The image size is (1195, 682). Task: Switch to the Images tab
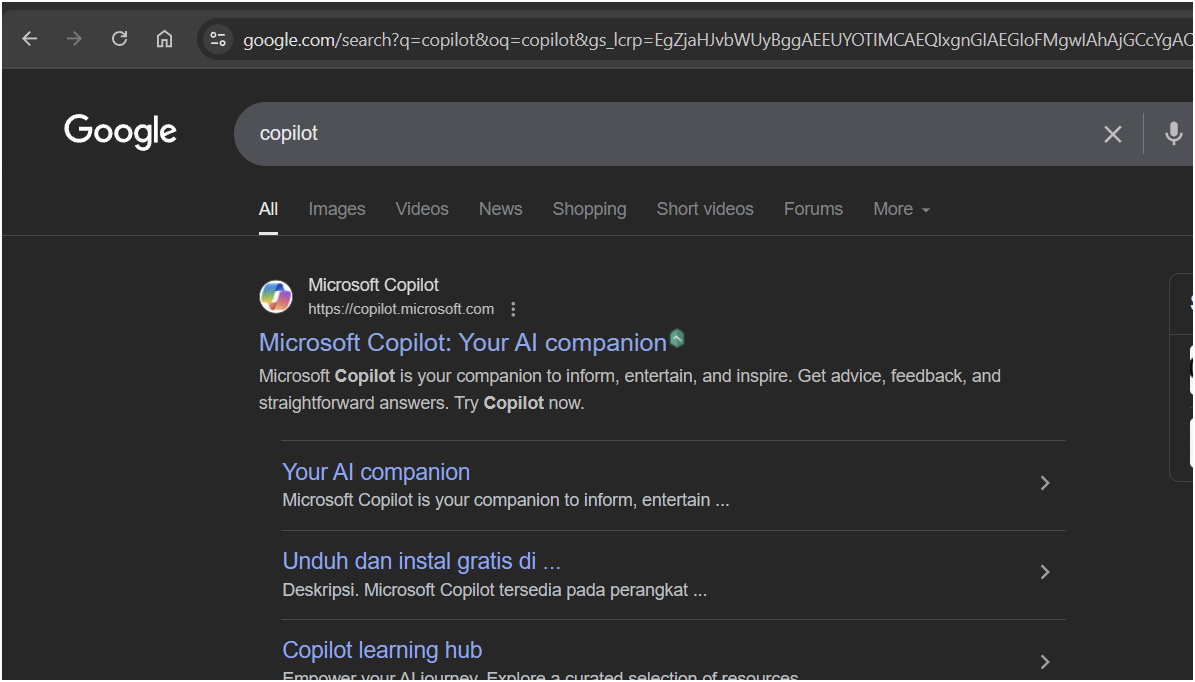tap(337, 209)
